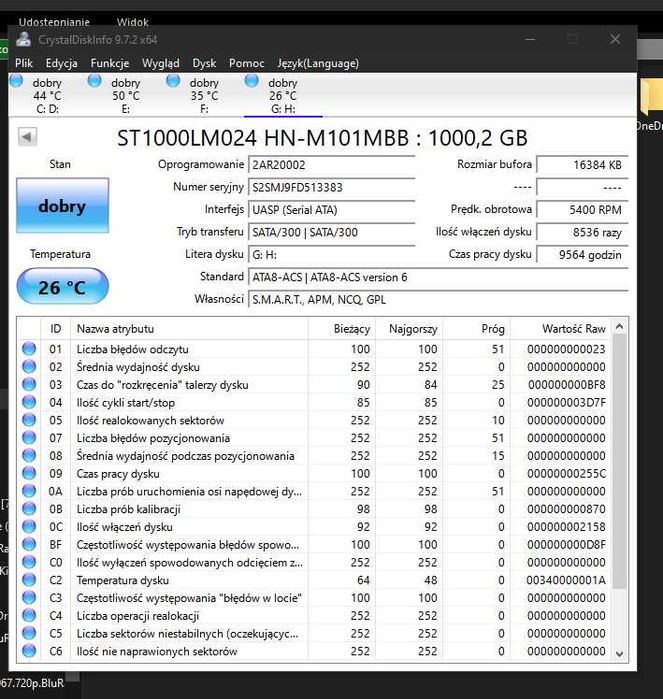Open Udostępnianie tab in background Explorer window
The image size is (663, 699).
pyautogui.click(x=54, y=22)
